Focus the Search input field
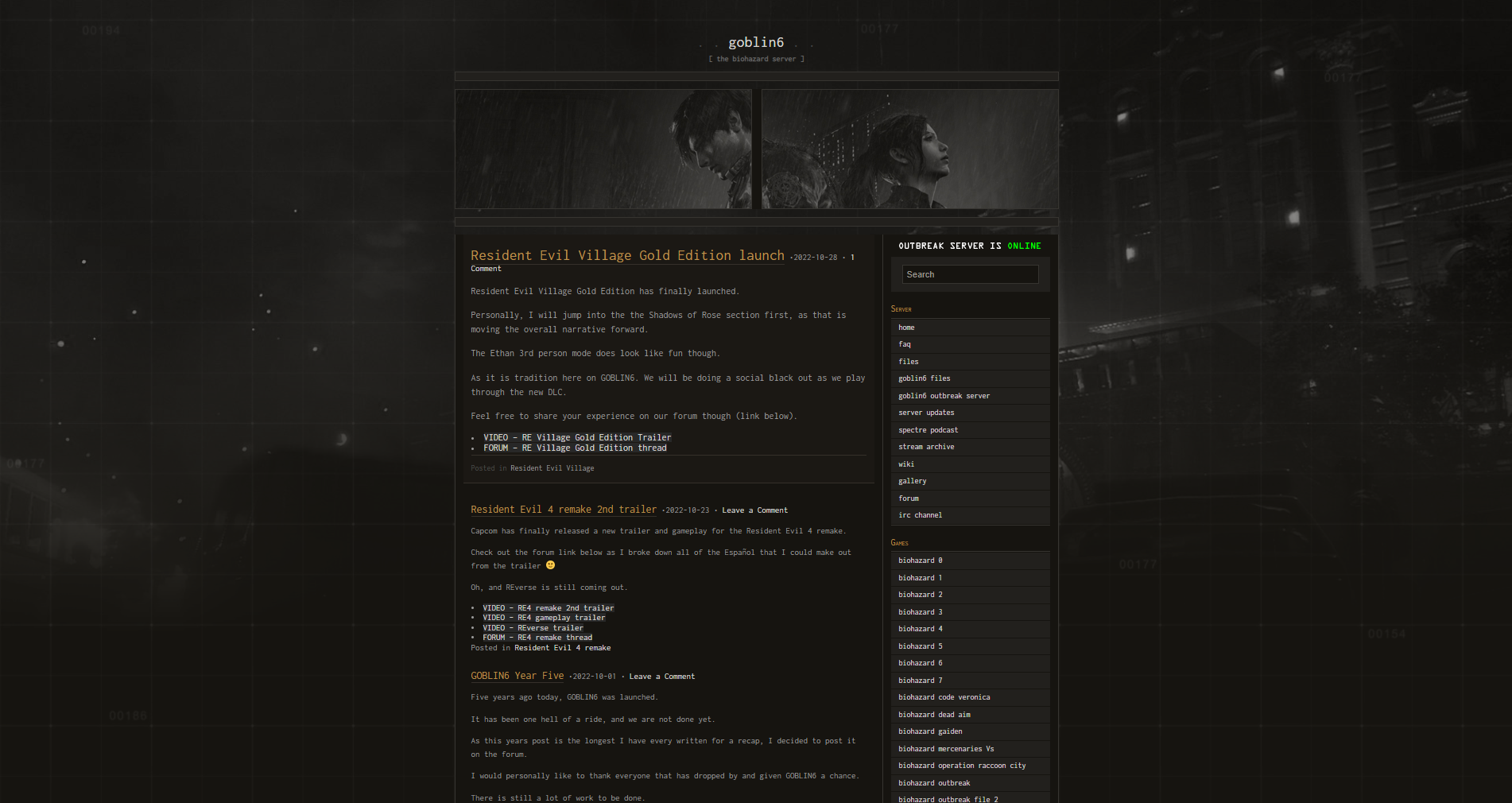 970,274
